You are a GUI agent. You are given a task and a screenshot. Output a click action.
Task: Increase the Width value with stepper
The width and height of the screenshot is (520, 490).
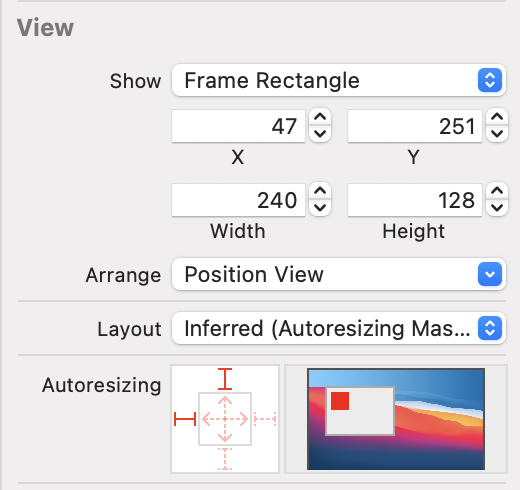[320, 191]
